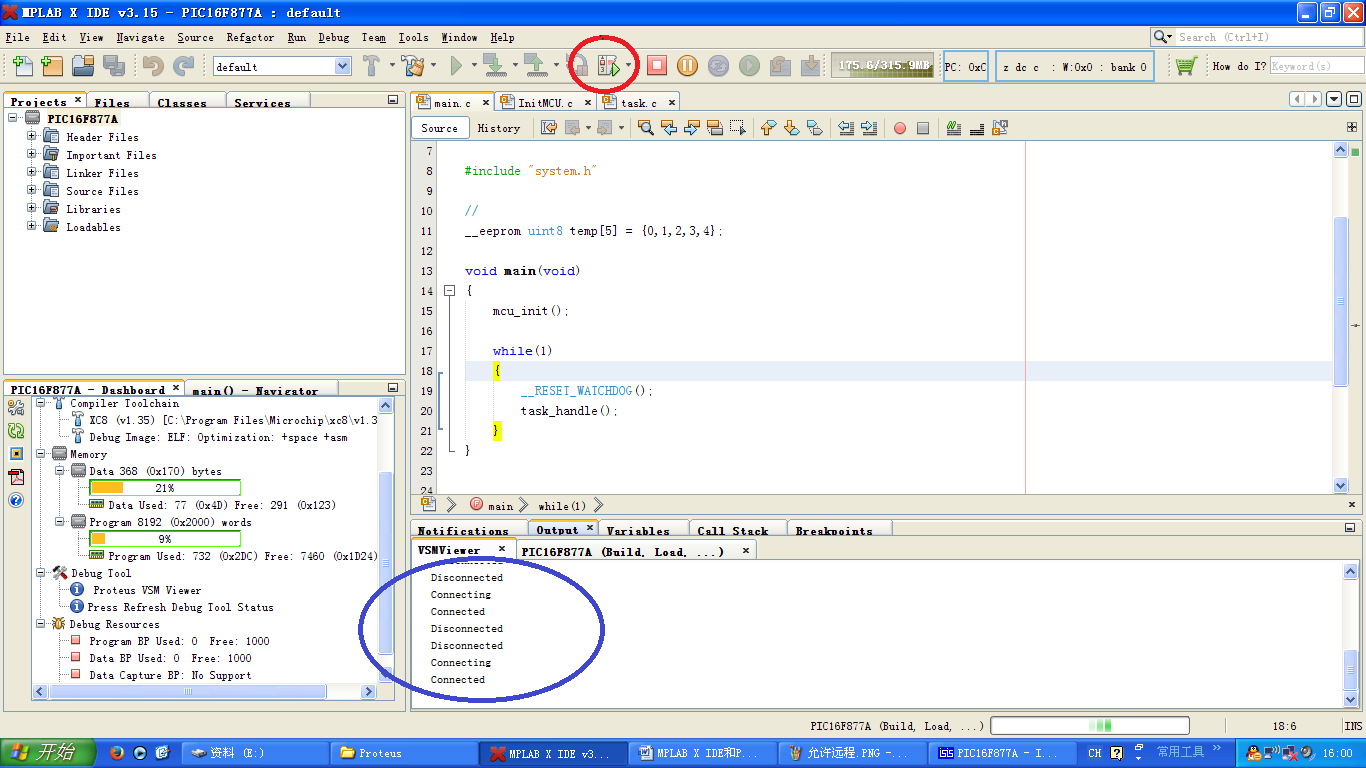Viewport: 1366px width, 768px height.
Task: Click the Windows Start button
Action: click(x=47, y=753)
